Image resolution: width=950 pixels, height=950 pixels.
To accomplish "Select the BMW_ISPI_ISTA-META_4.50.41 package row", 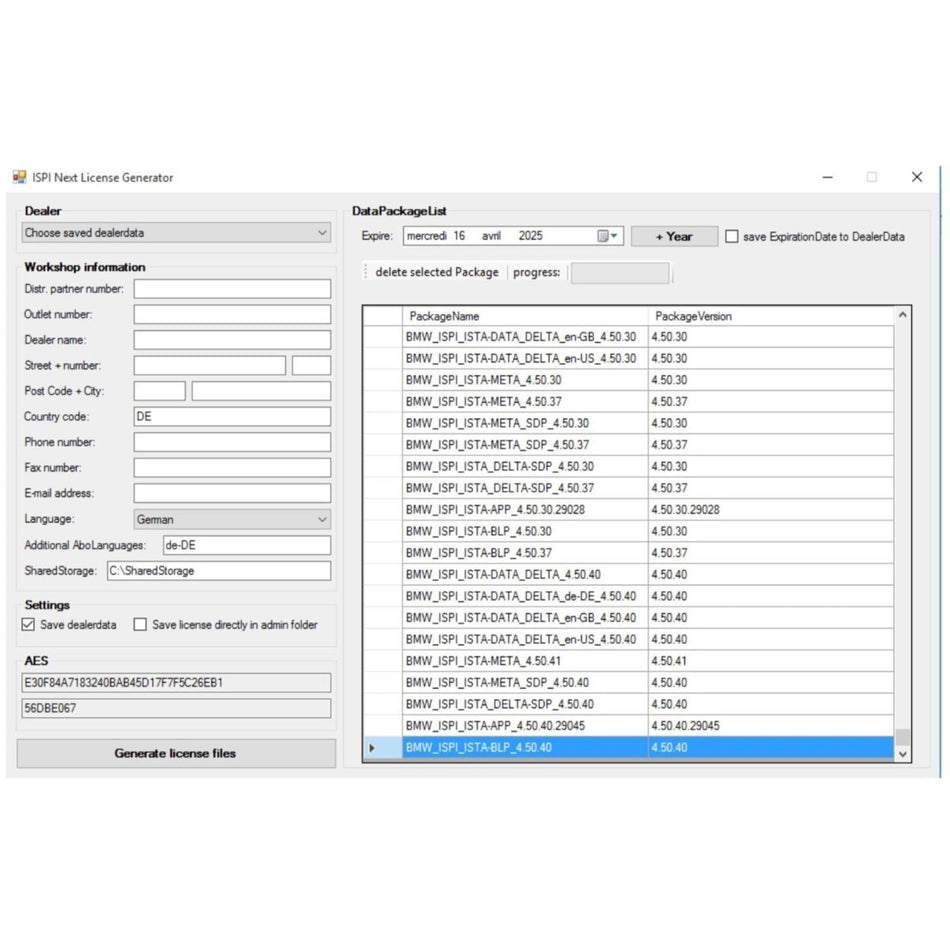I will (x=500, y=660).
